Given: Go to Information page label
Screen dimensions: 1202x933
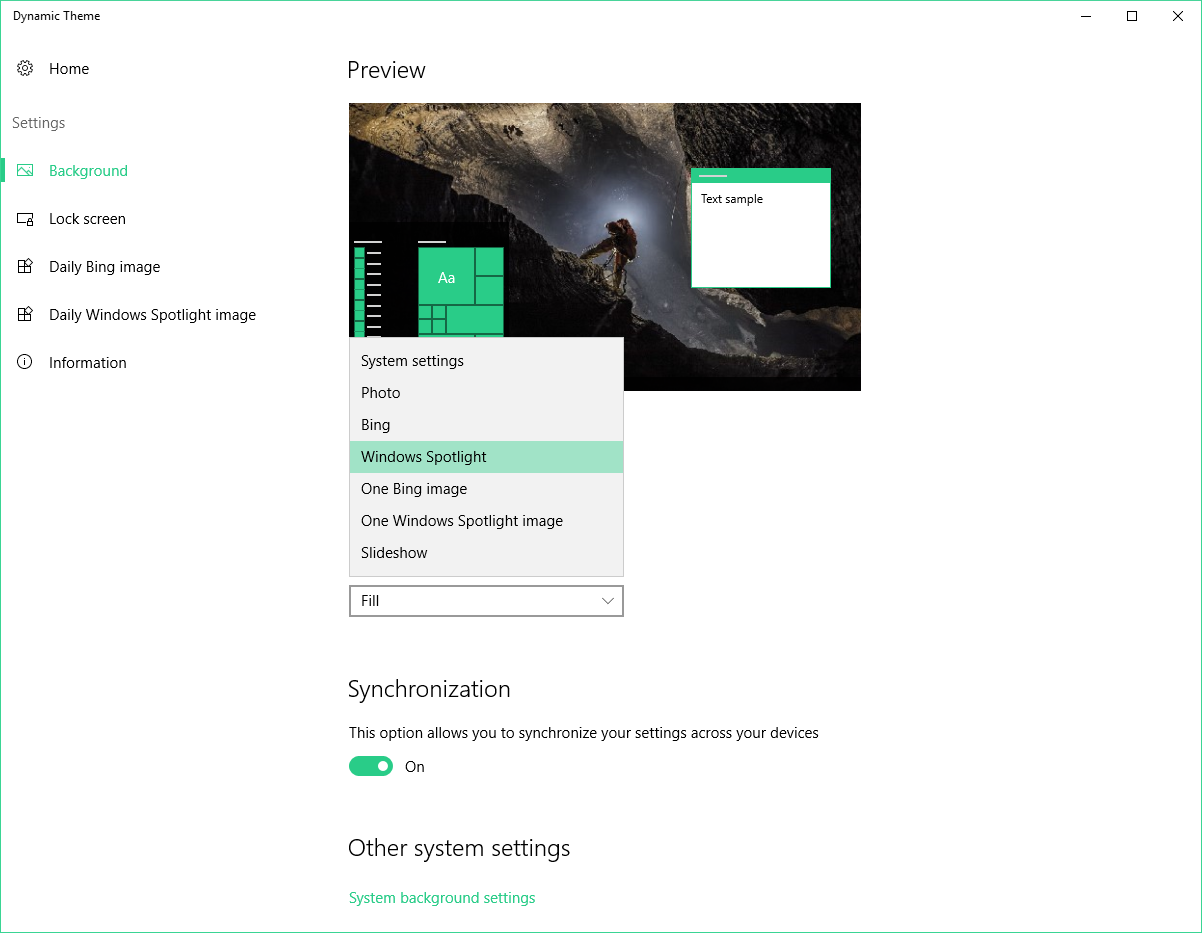Looking at the screenshot, I should [x=88, y=363].
